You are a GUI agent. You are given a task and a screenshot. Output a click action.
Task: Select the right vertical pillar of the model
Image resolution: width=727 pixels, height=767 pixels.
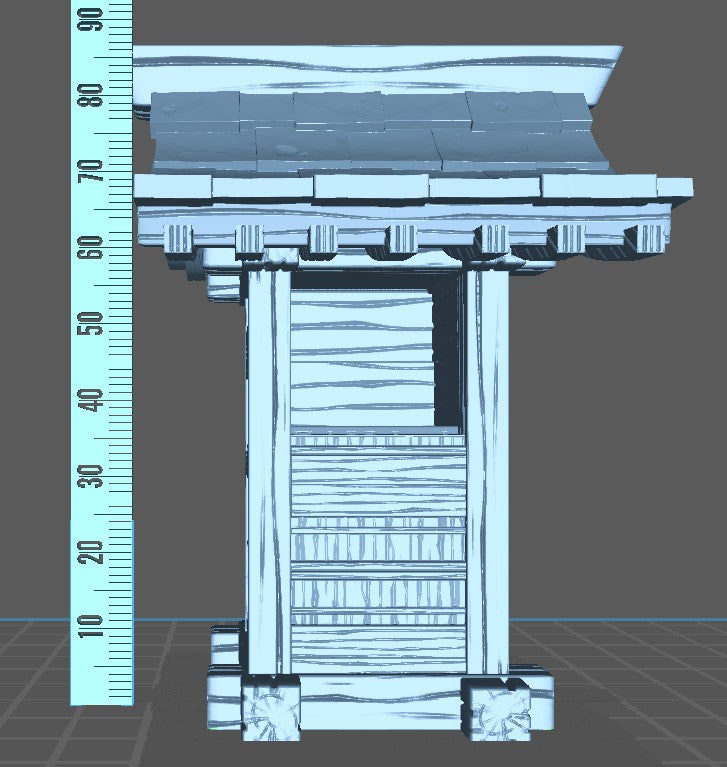tap(488, 470)
